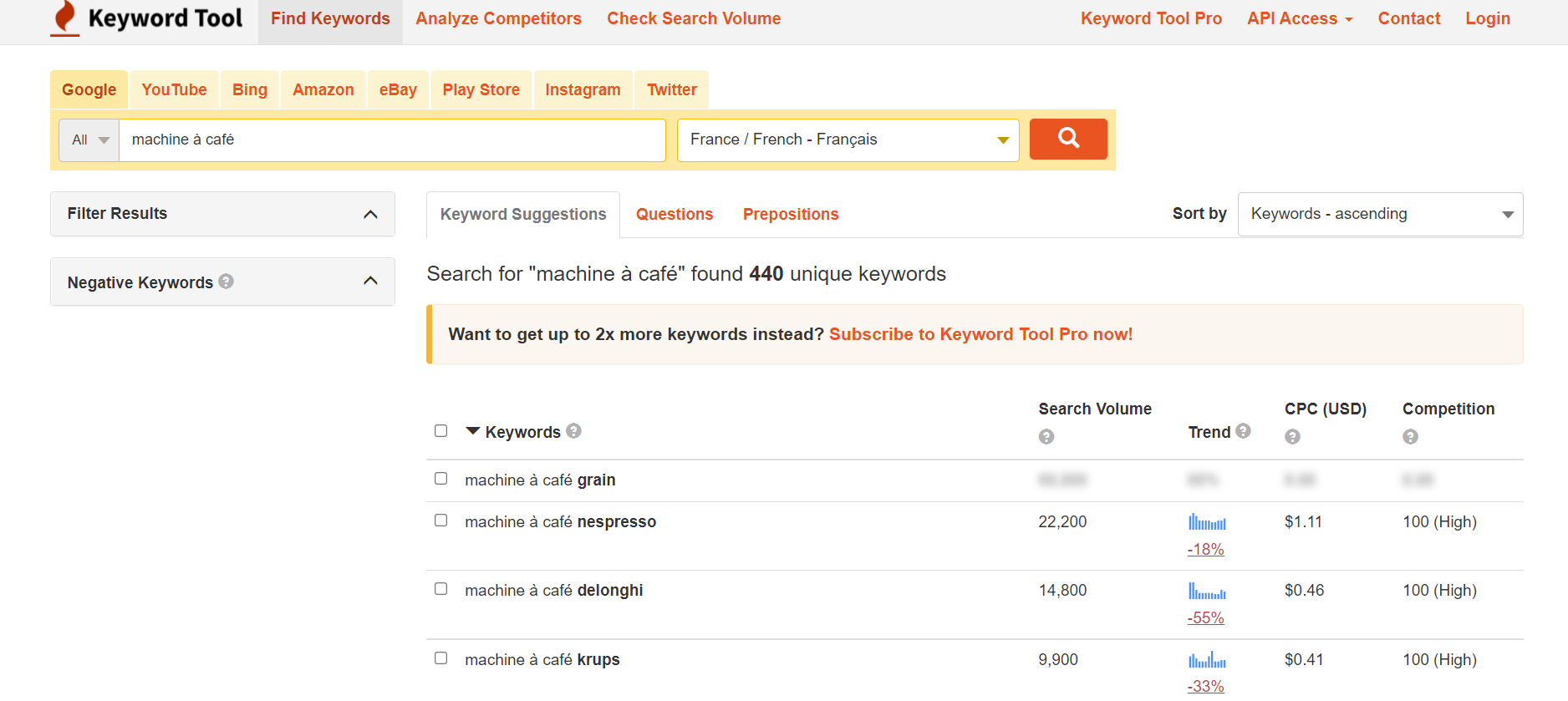
Task: Click help icon under Search Volume header
Action: [1046, 437]
